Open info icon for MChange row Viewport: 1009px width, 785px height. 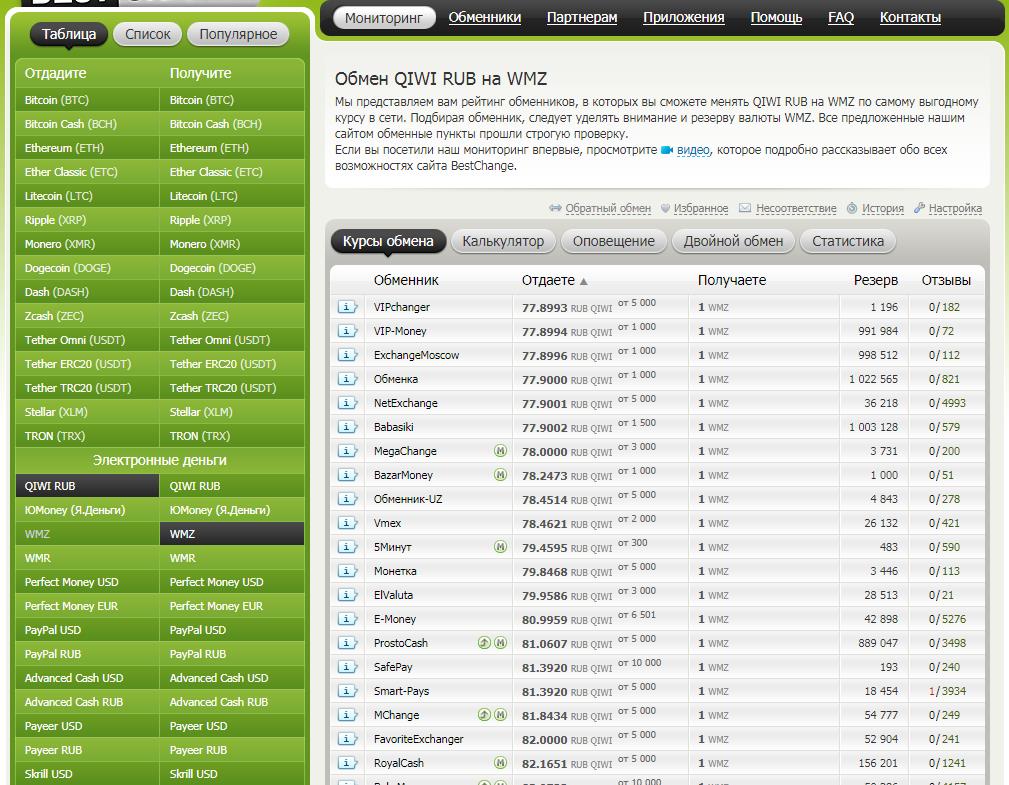pyautogui.click(x=347, y=715)
